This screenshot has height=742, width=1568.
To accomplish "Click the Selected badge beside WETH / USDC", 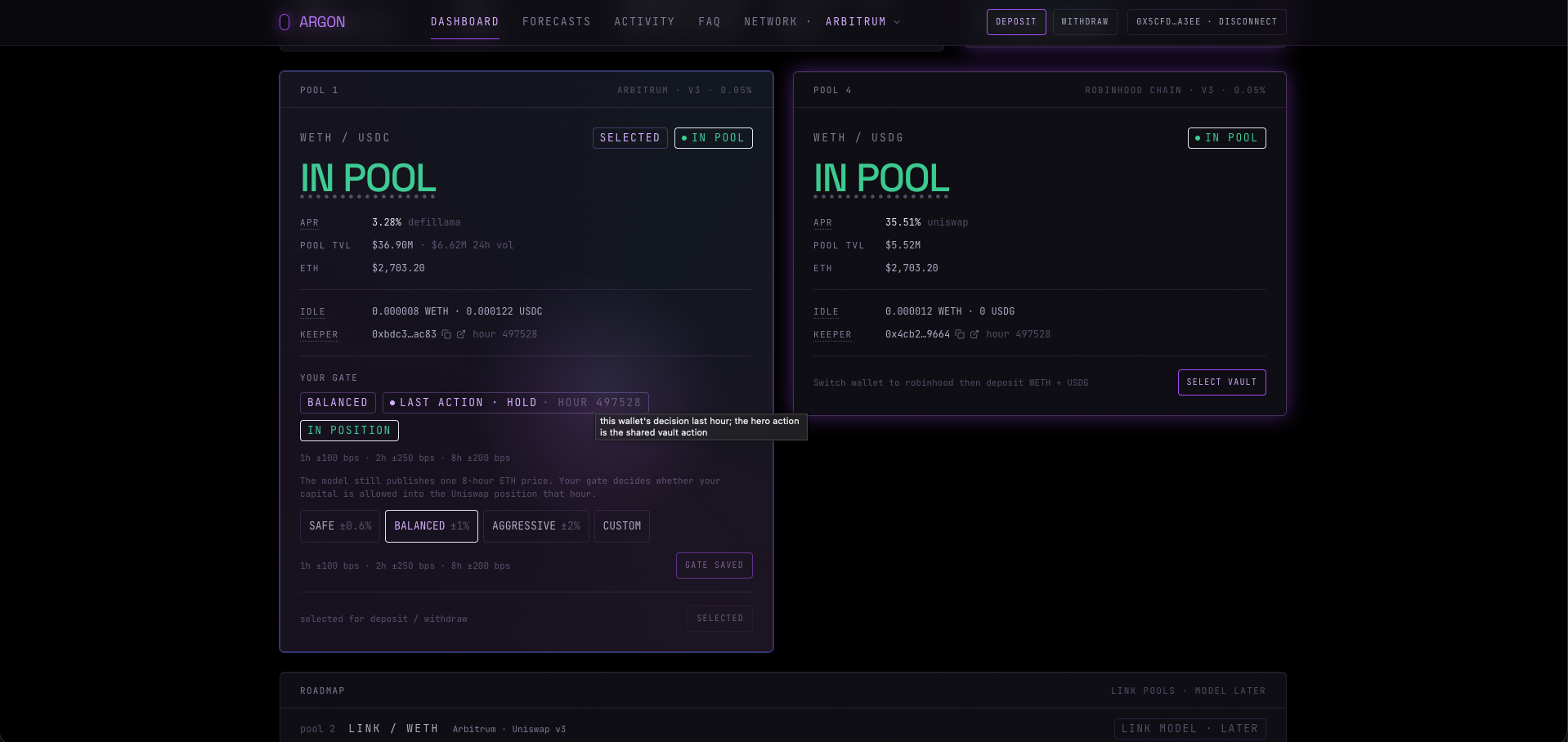I will [x=630, y=138].
